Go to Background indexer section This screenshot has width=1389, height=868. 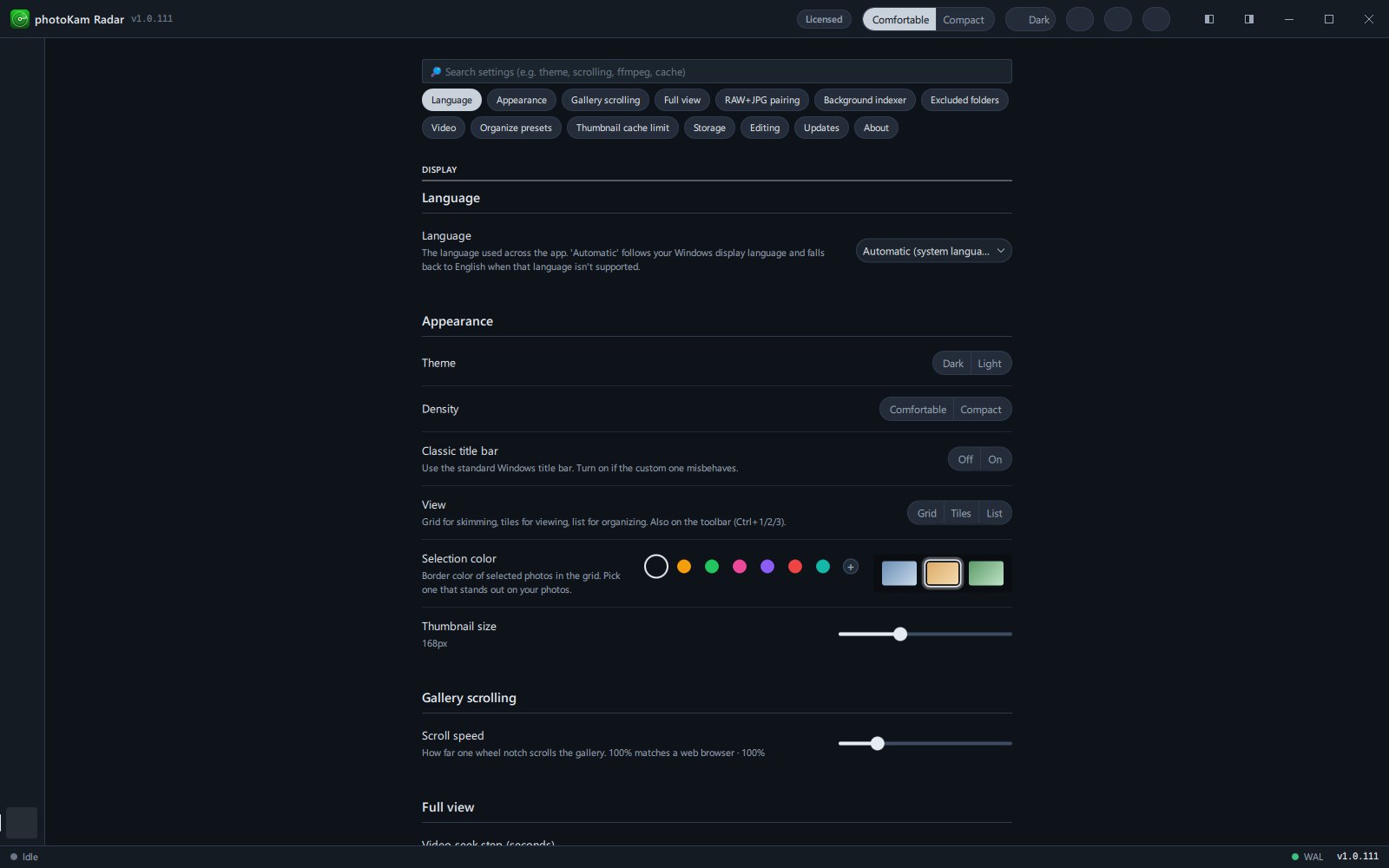tap(865, 100)
